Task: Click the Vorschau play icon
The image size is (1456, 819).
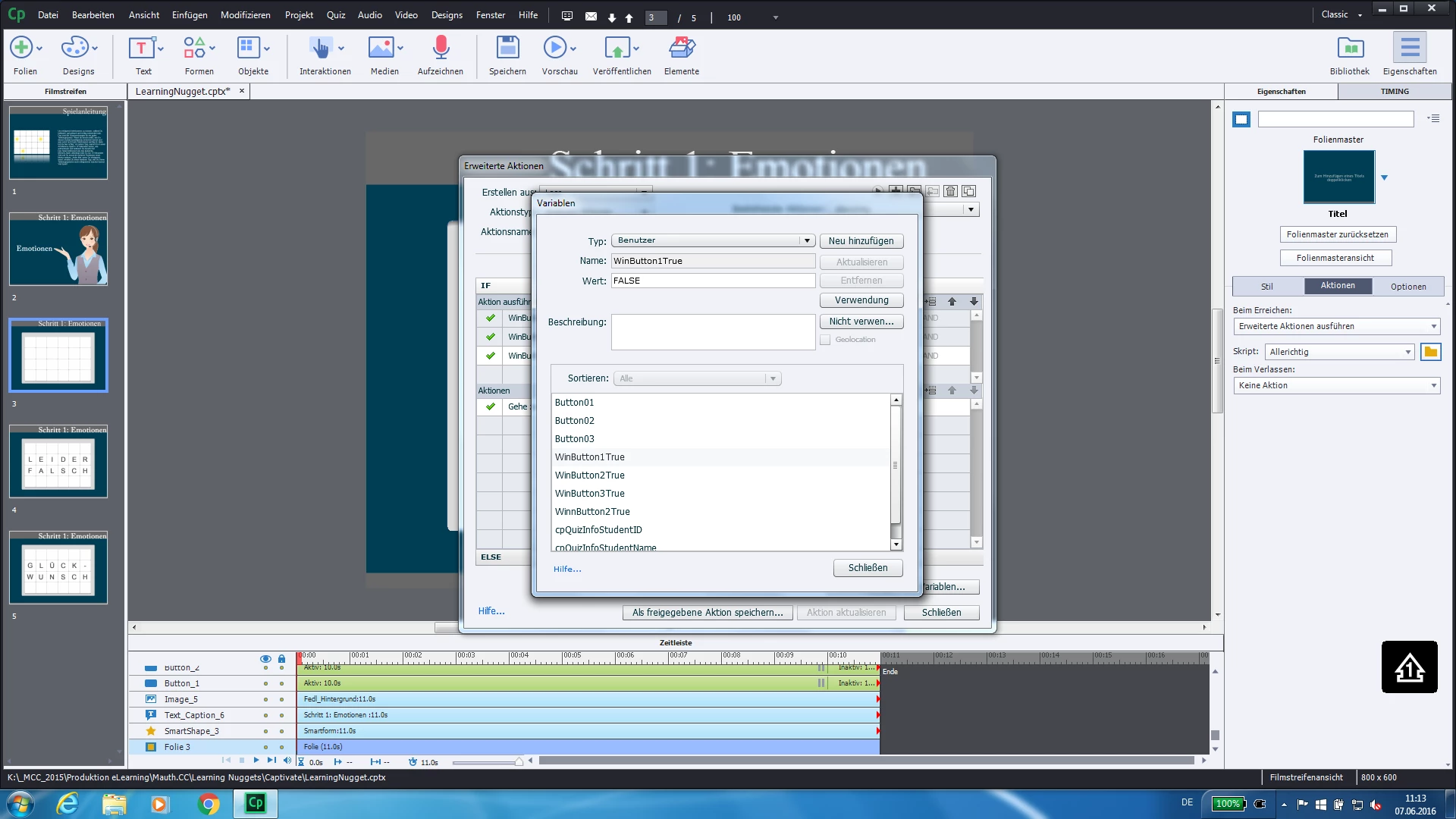Action: coord(554,48)
